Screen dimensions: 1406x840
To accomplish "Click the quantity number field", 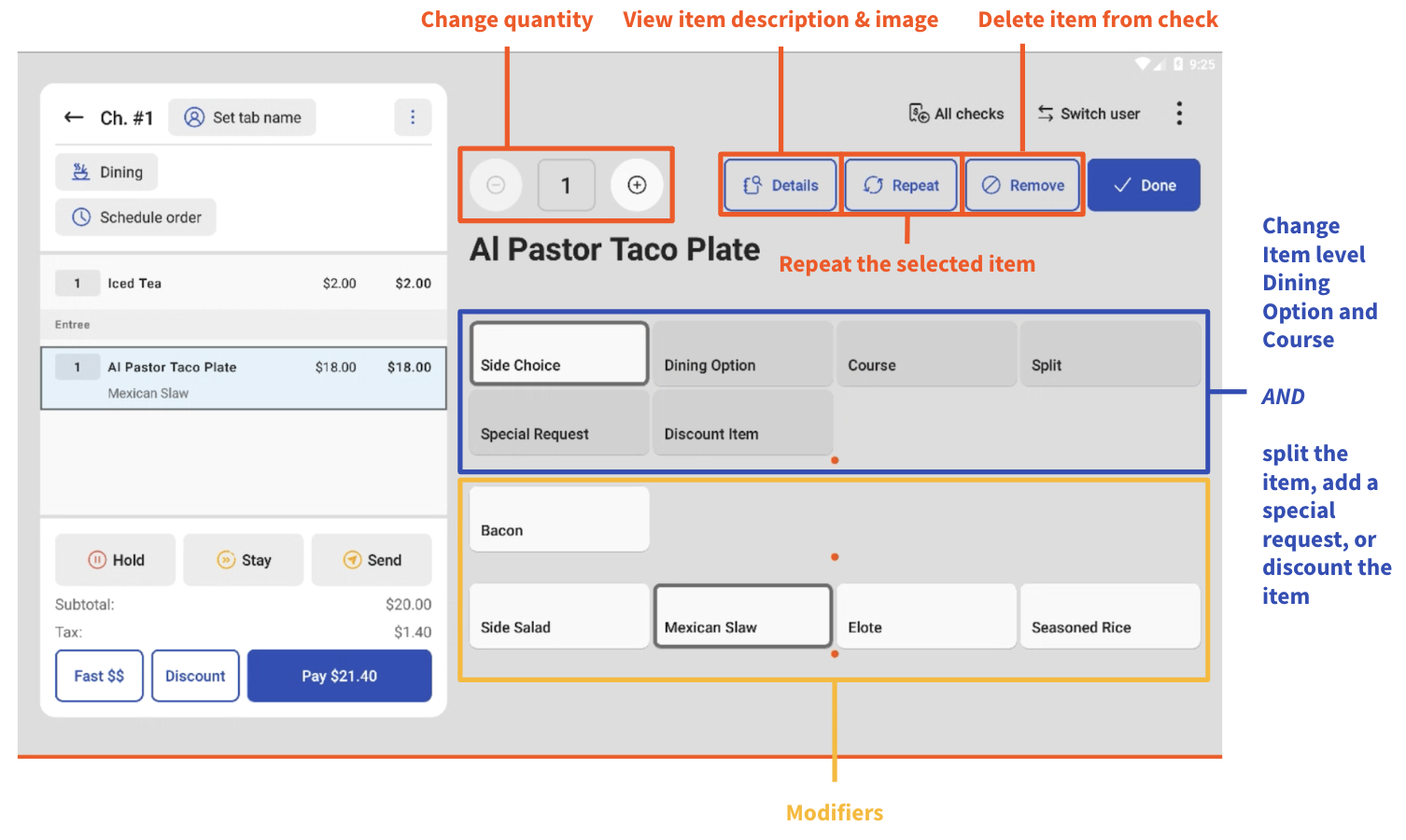I will pos(566,185).
